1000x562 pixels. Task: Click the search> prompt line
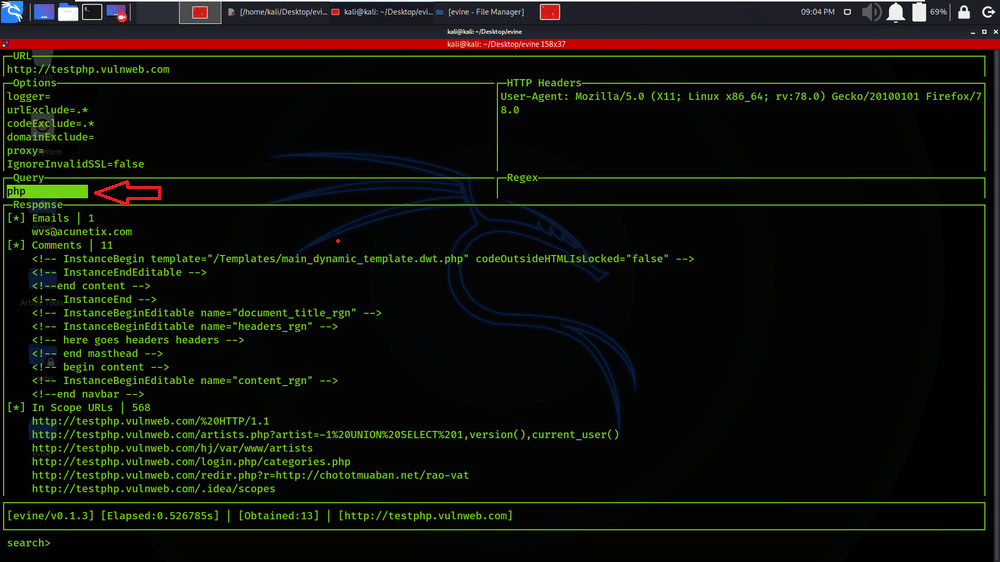click(x=29, y=543)
